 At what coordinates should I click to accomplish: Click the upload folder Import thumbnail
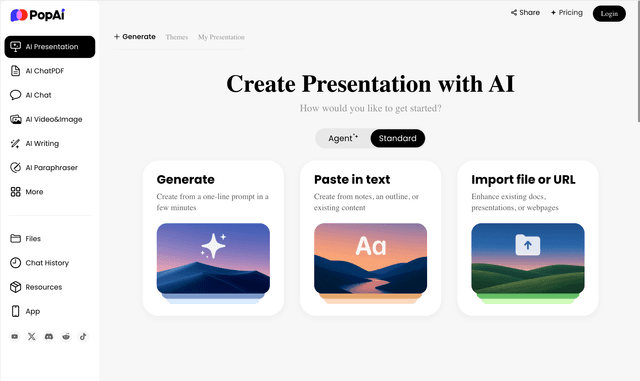tap(528, 259)
